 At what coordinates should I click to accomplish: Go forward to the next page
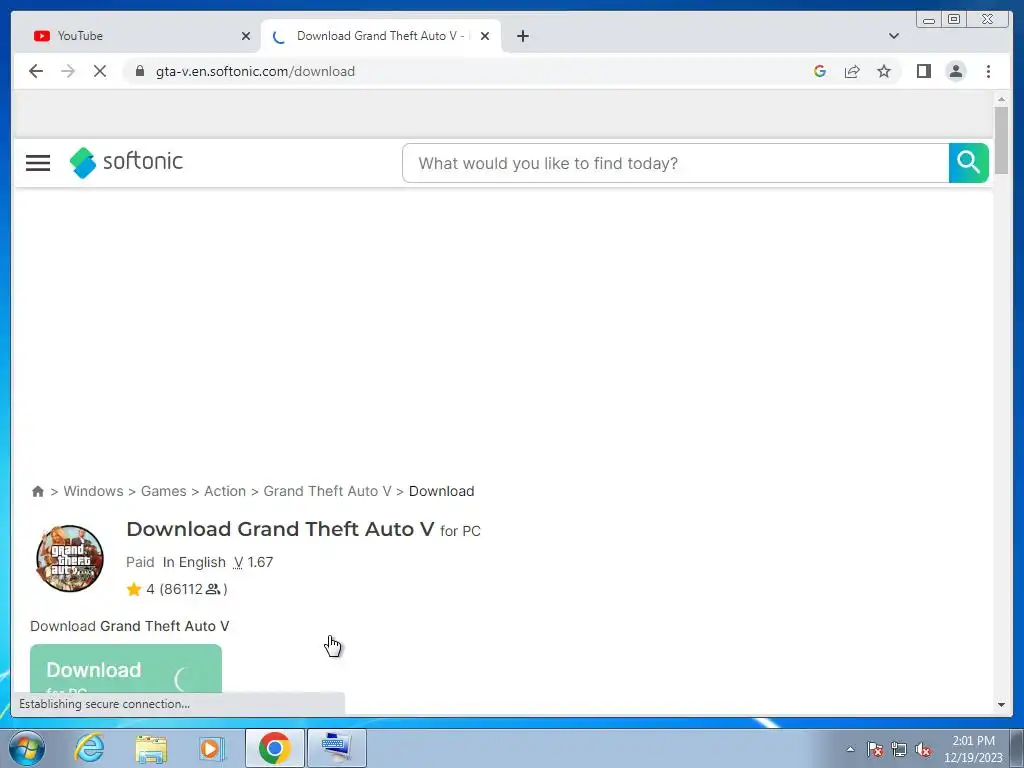point(68,71)
